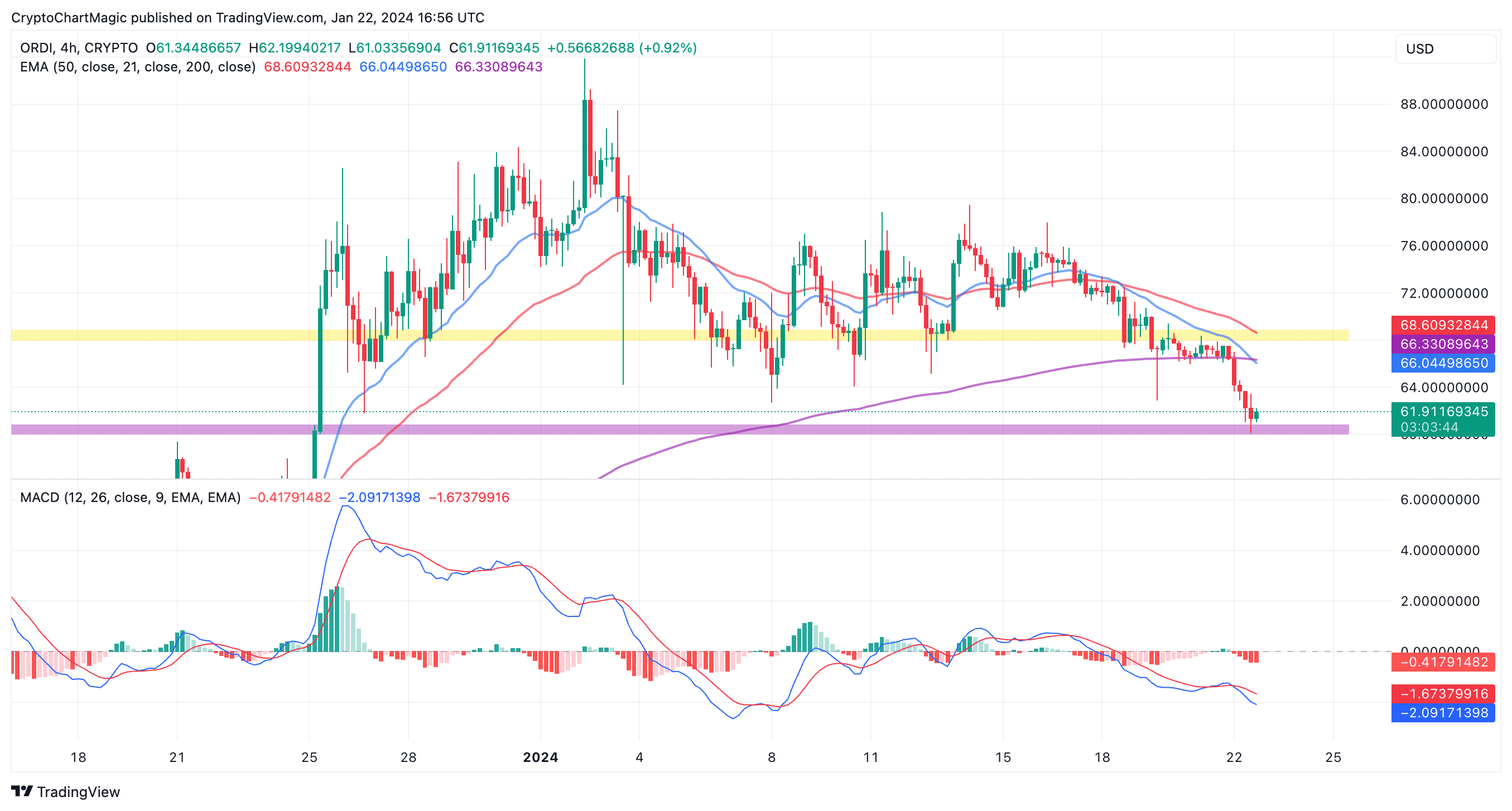Select the purple horizontal support zone band
Screen dimensions: 1512x811
(x=680, y=429)
